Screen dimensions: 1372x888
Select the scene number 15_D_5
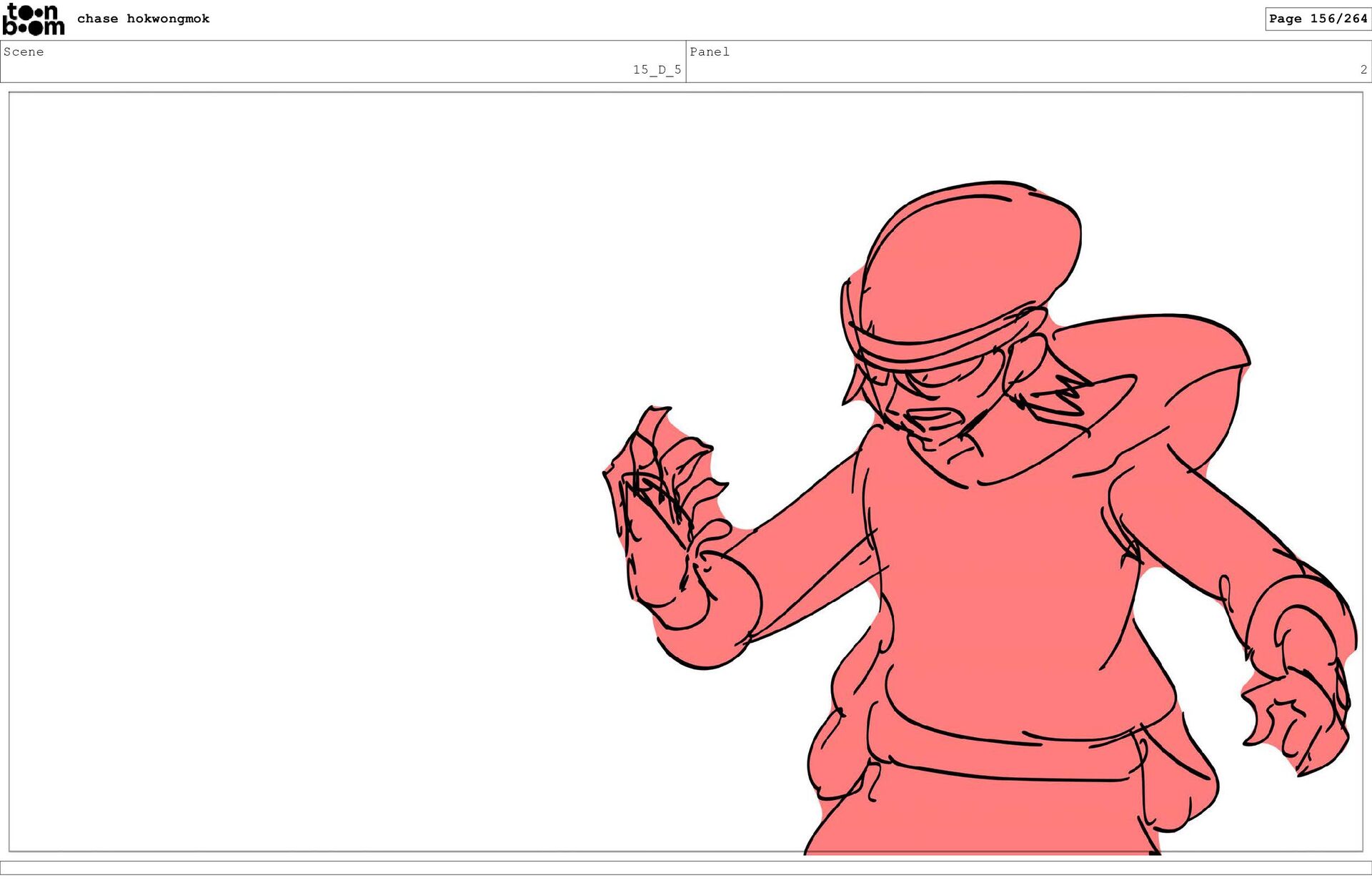656,69
